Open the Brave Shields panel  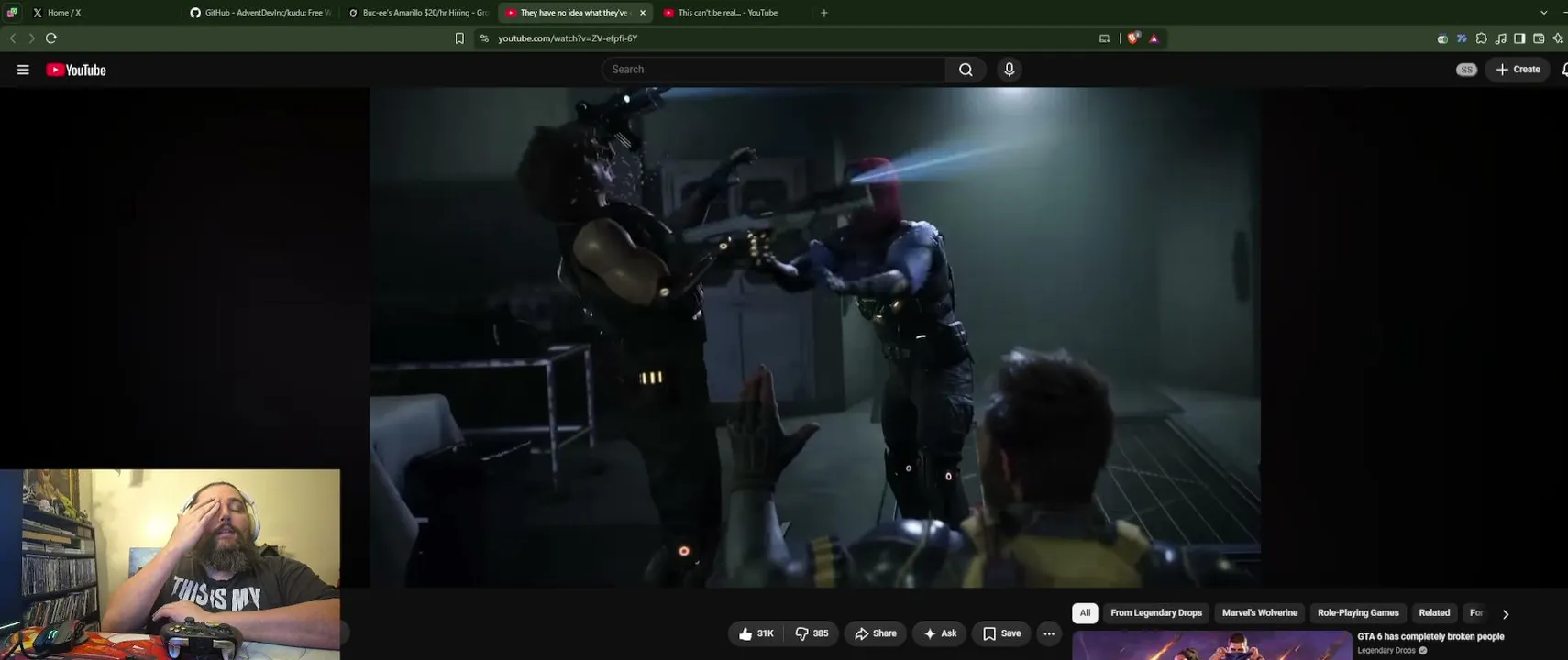click(x=1134, y=38)
